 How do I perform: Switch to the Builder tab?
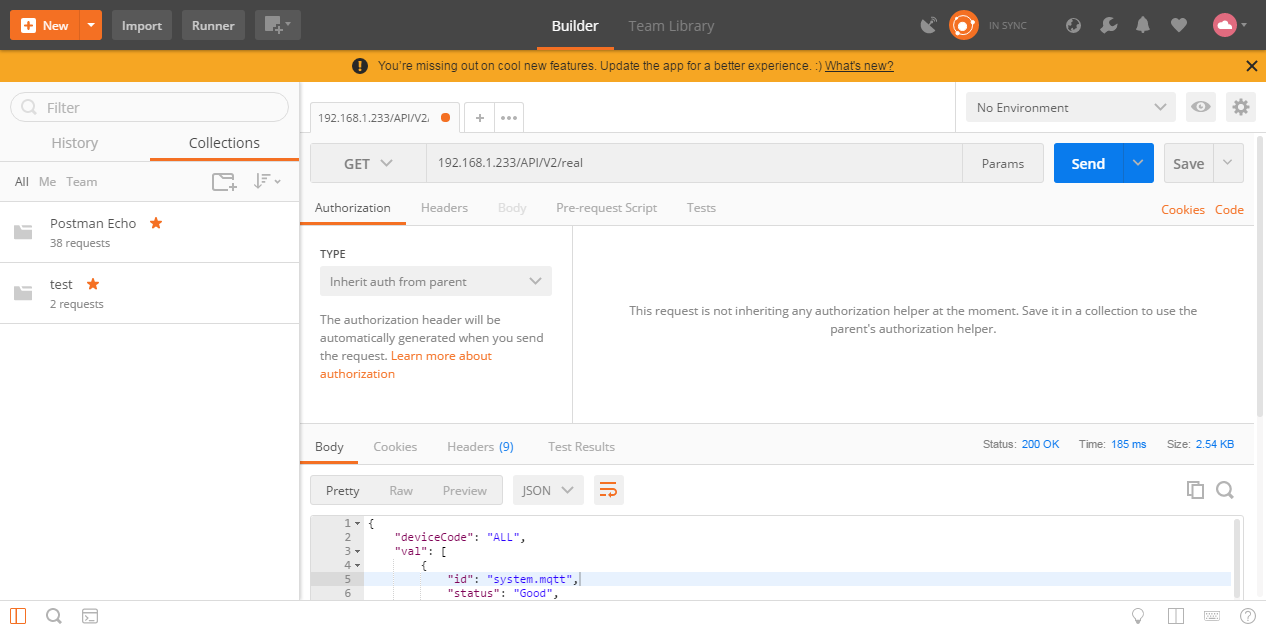(x=575, y=25)
